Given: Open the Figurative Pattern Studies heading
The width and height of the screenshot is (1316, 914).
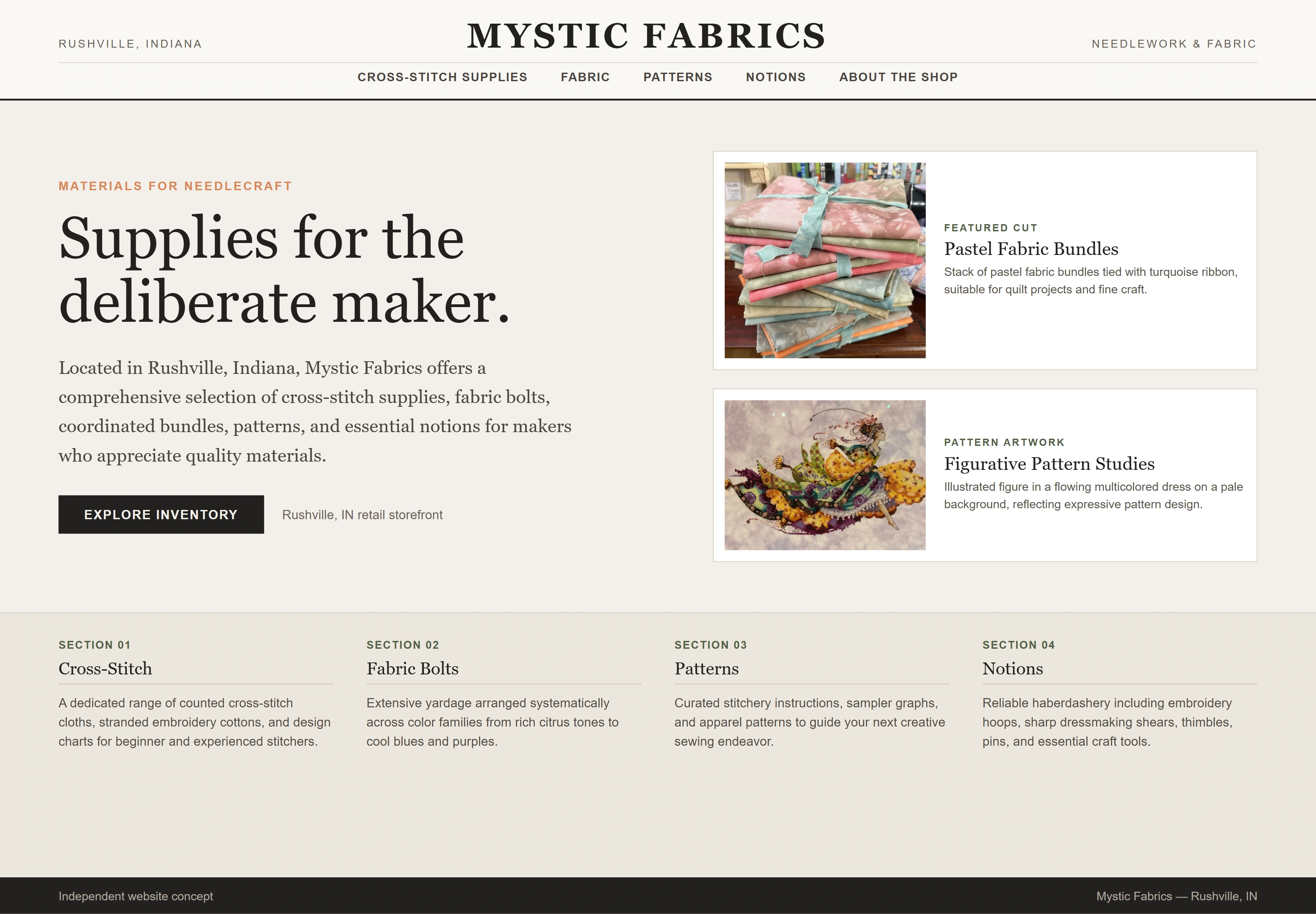Looking at the screenshot, I should [x=1049, y=464].
